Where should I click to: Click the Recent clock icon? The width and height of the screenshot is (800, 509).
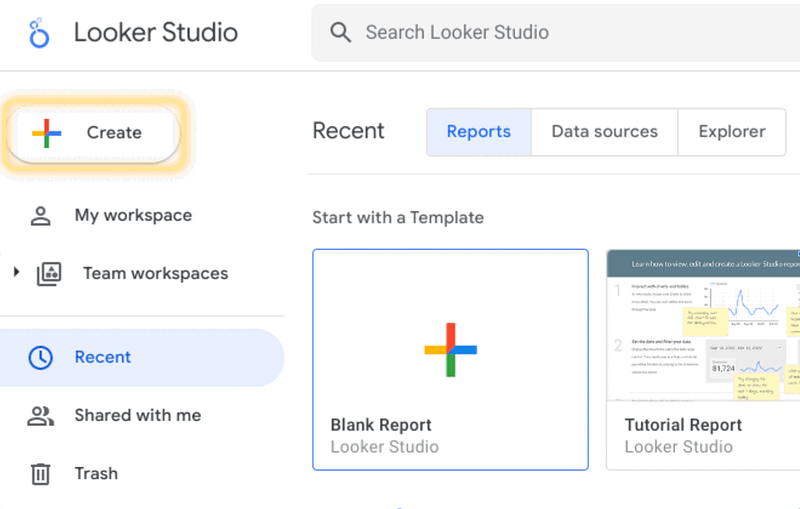pos(41,357)
